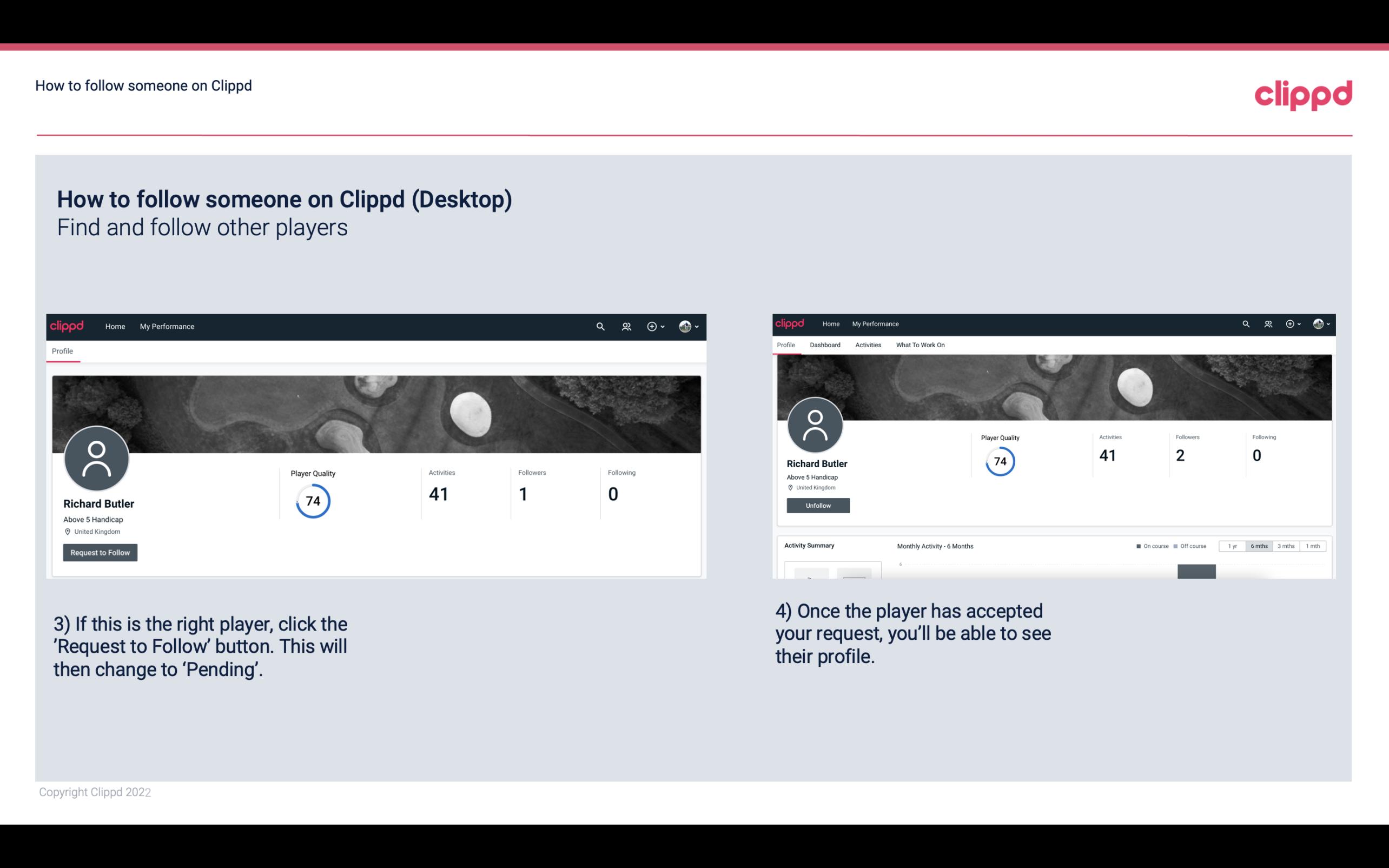Screen dimensions: 1389x868
Task: Click the search icon in the navbar
Action: [x=599, y=326]
